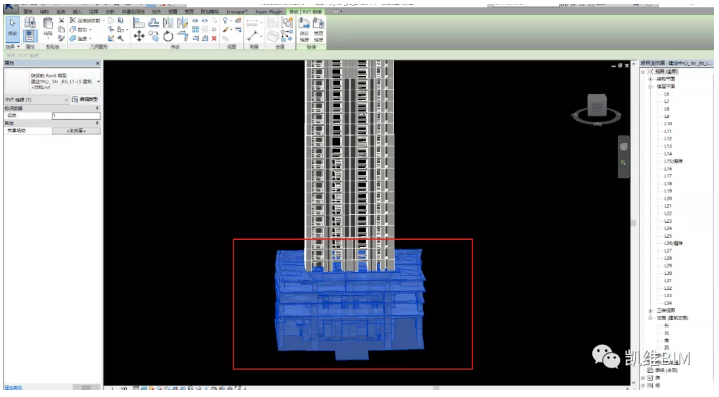Open floor plan L34 in project browser
The image size is (719, 397).
click(x=668, y=303)
